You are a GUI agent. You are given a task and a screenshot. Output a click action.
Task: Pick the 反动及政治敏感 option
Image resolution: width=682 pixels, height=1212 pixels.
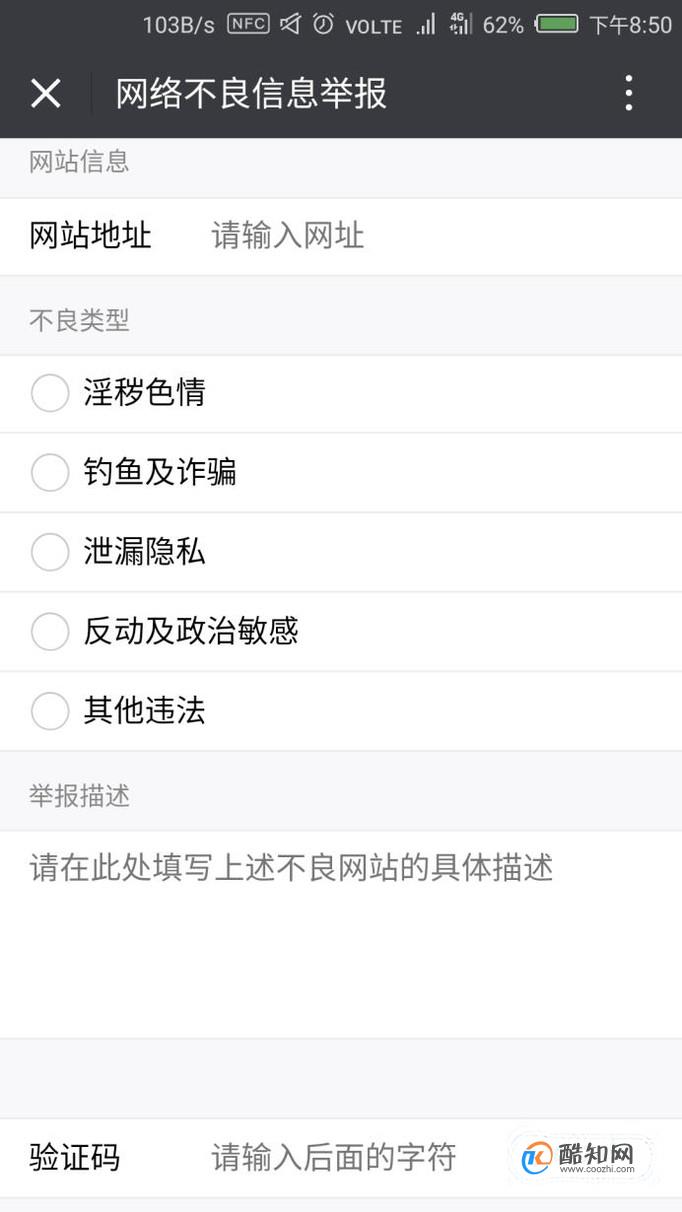tap(50, 631)
